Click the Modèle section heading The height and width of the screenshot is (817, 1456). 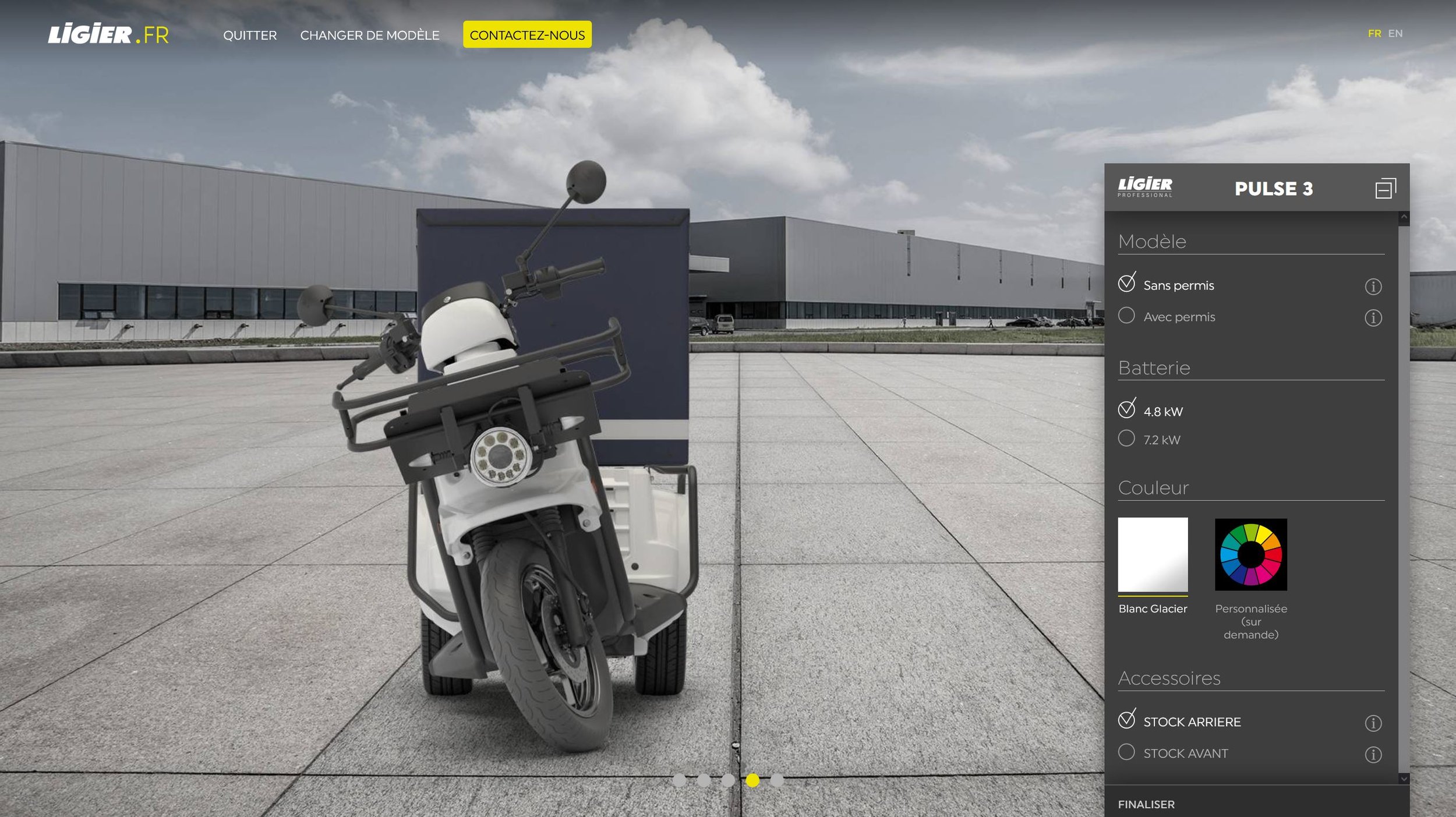1152,241
